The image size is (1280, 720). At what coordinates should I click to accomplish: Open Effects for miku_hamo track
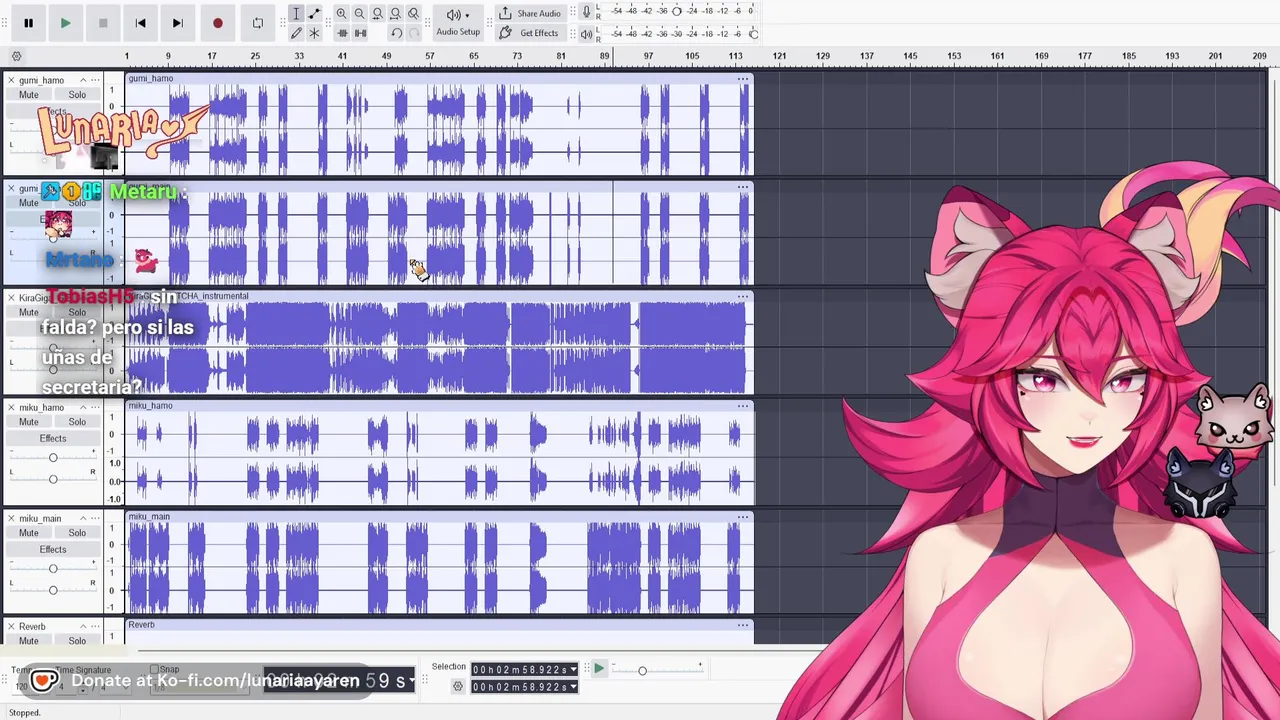click(53, 438)
